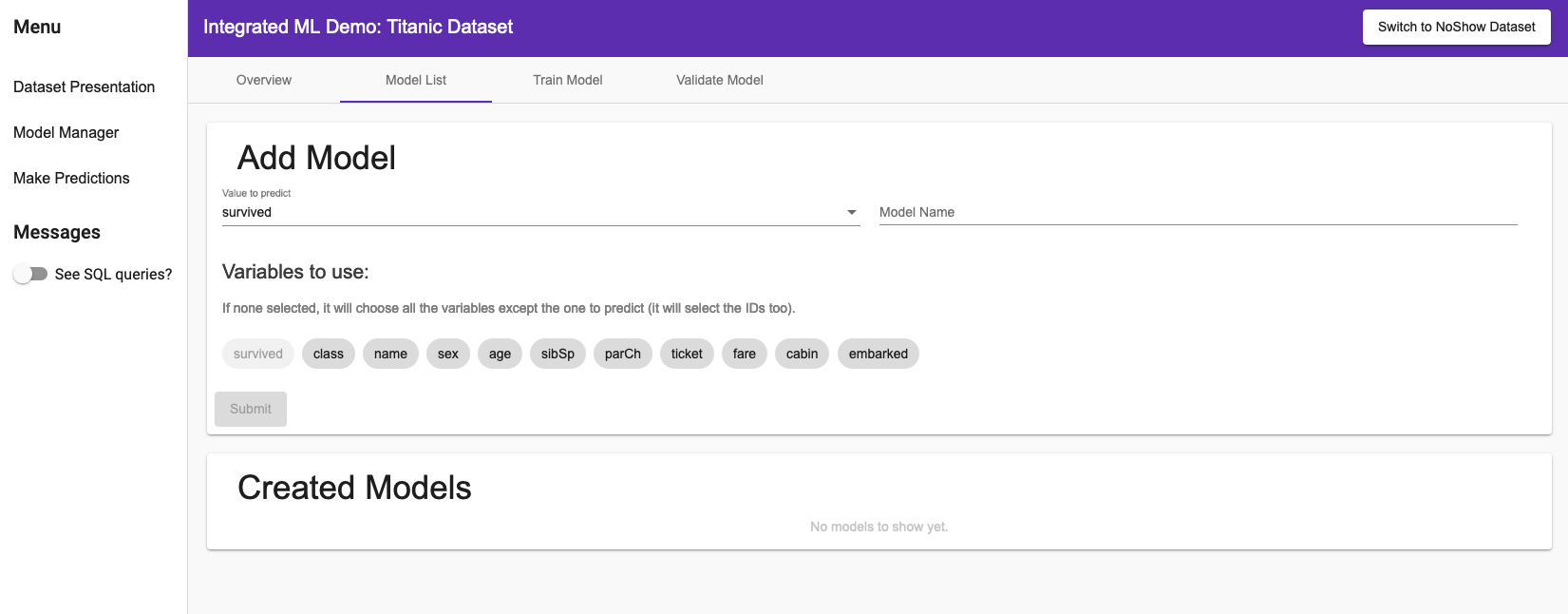The image size is (1568, 614).
Task: Click the disabled survived chip
Action: [x=258, y=354]
